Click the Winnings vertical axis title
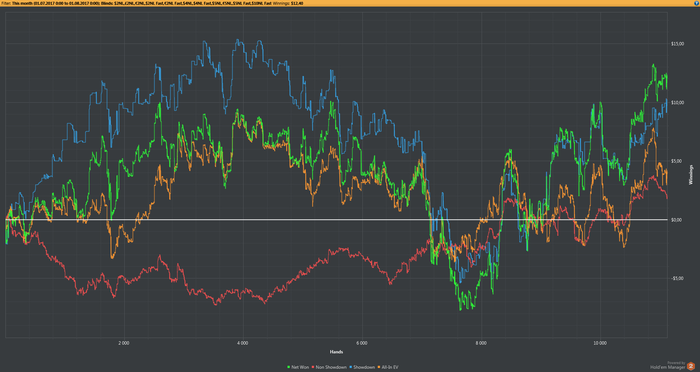 (691, 175)
